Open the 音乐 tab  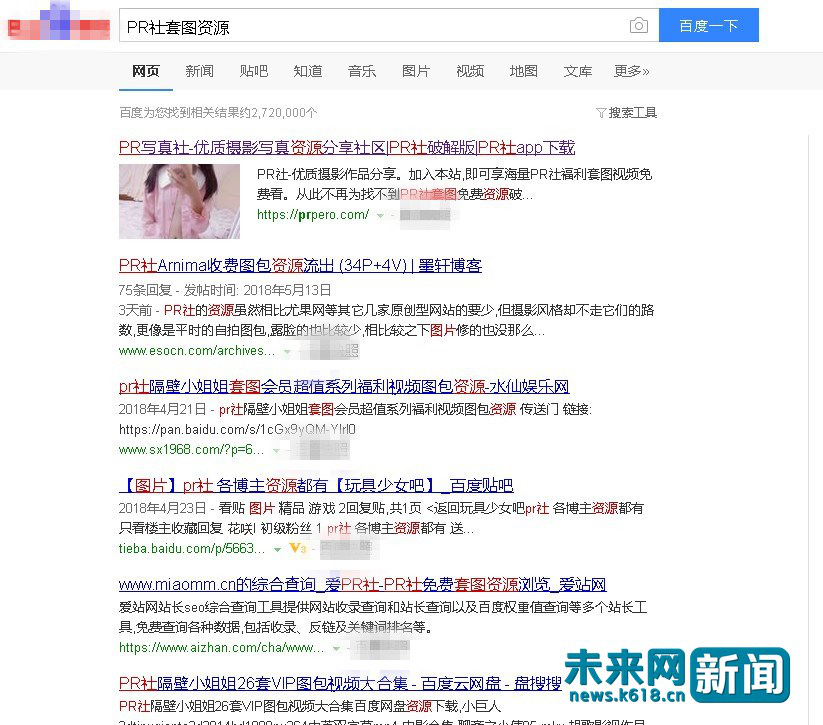click(x=362, y=71)
